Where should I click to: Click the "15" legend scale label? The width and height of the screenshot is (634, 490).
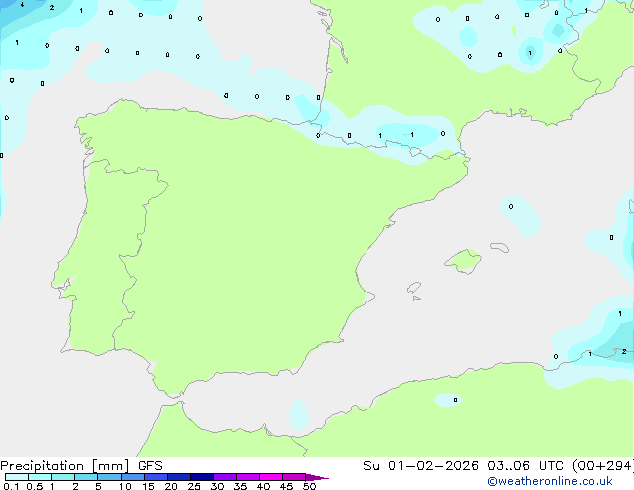click(x=148, y=486)
